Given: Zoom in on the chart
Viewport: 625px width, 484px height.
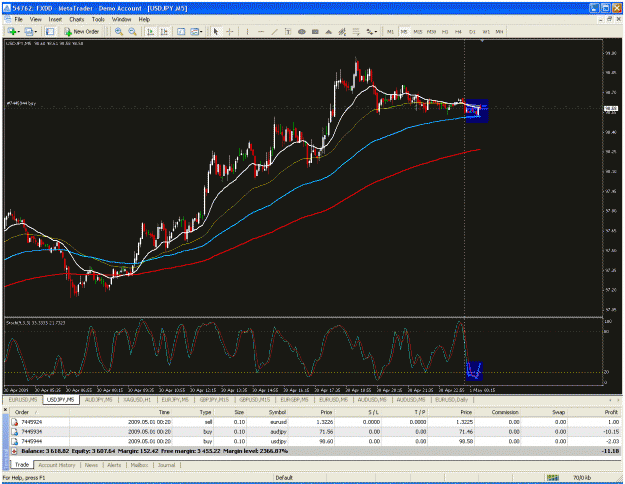Looking at the screenshot, I should point(118,31).
